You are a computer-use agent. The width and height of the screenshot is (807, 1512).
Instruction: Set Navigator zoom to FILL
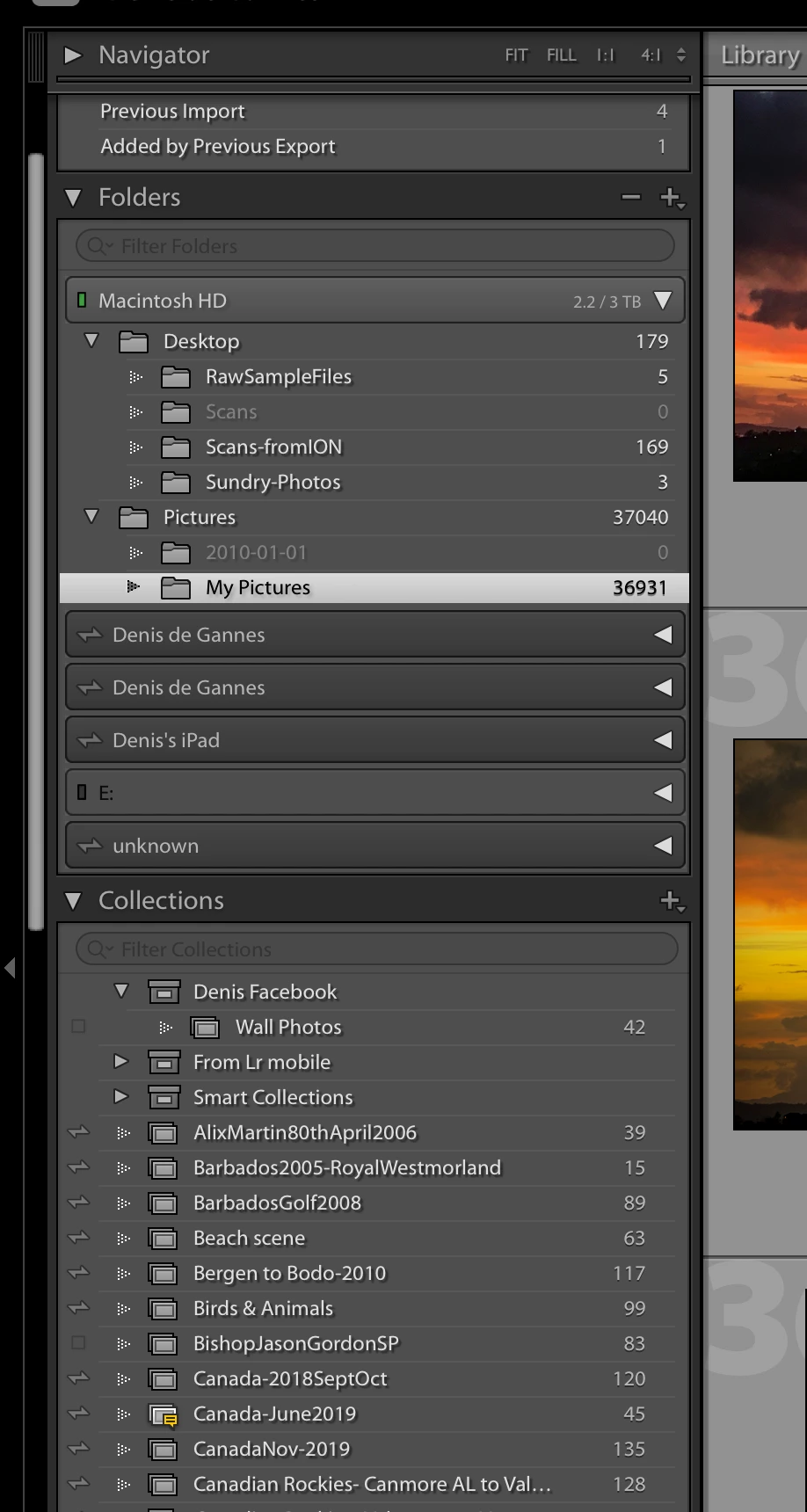pos(561,55)
